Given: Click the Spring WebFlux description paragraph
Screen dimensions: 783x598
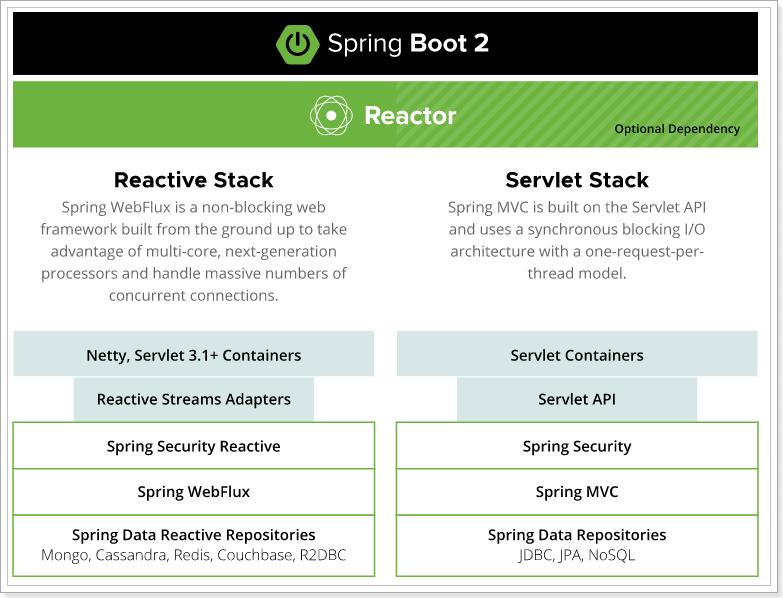Looking at the screenshot, I should pyautogui.click(x=194, y=251).
